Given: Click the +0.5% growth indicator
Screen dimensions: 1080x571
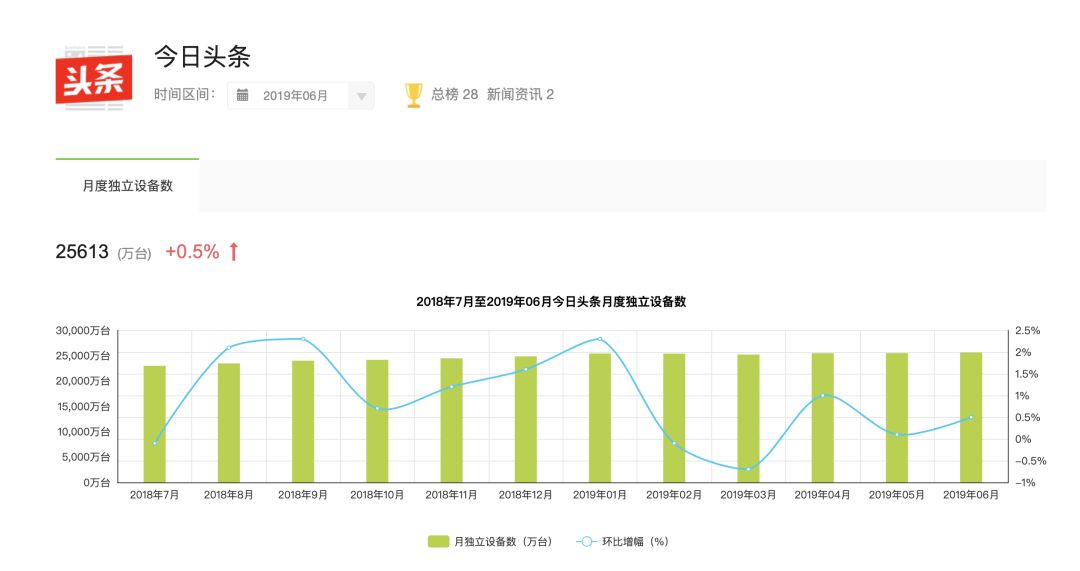Looking at the screenshot, I should click(192, 251).
